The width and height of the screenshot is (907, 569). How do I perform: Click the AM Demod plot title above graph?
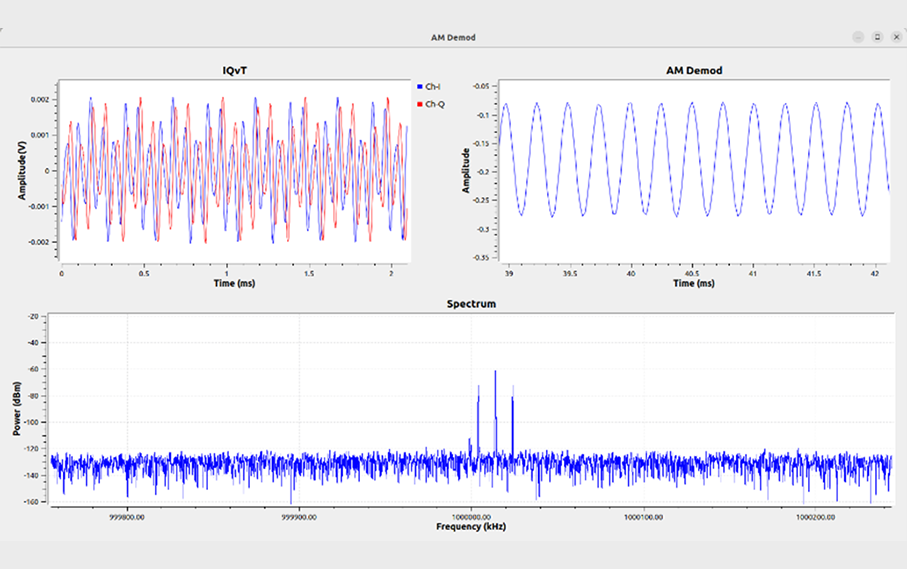[693, 71]
